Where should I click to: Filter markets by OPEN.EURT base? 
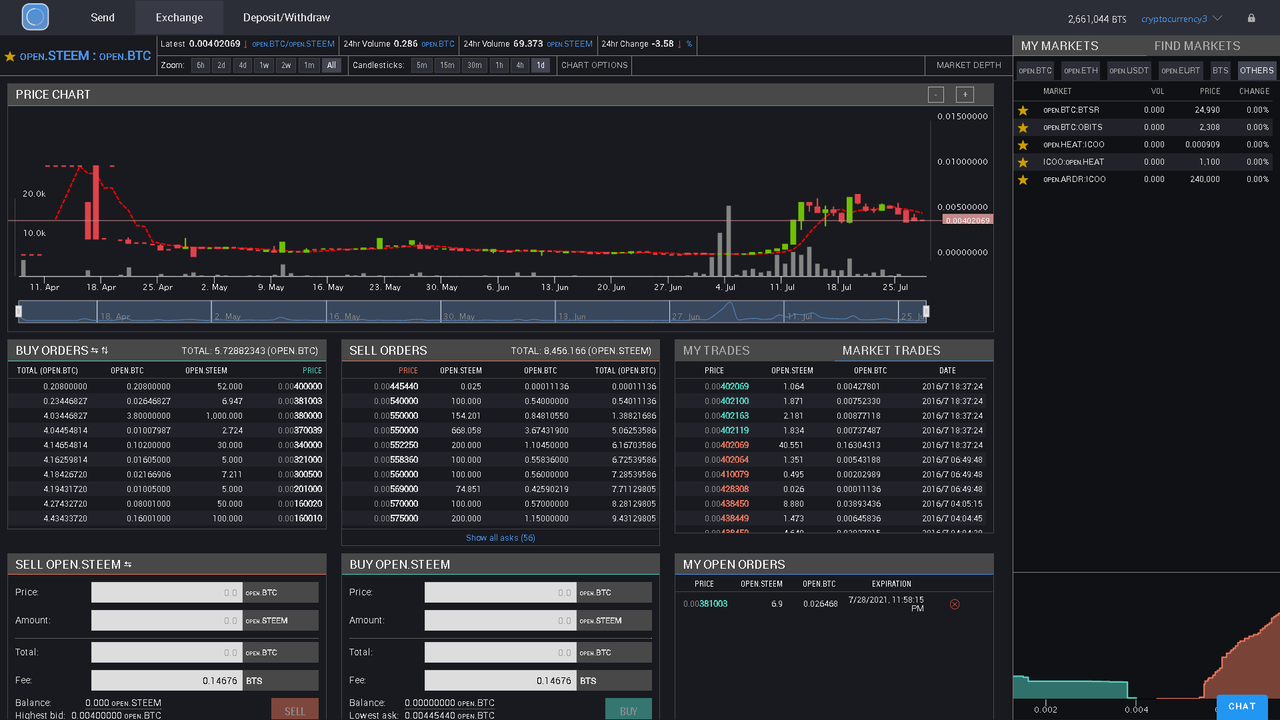1180,71
